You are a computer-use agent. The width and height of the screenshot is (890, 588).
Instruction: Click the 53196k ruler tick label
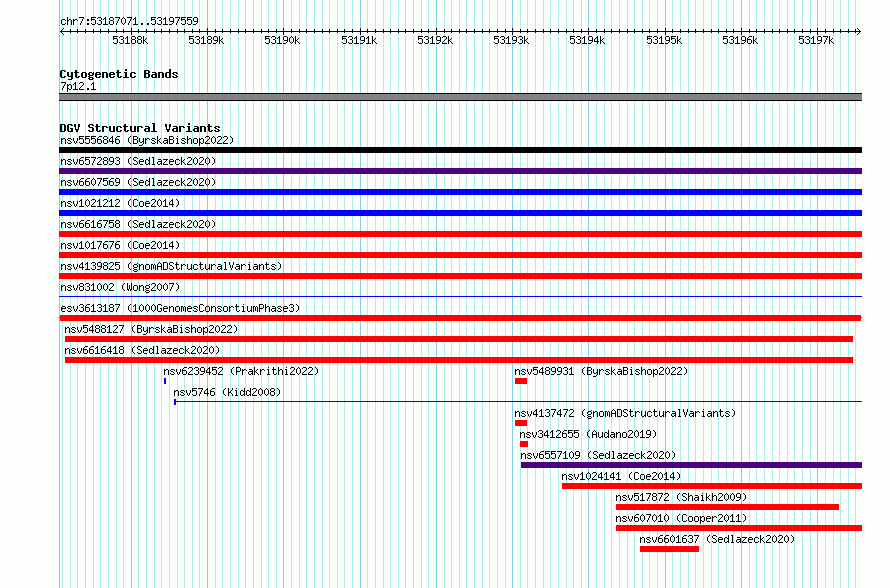[x=740, y=40]
